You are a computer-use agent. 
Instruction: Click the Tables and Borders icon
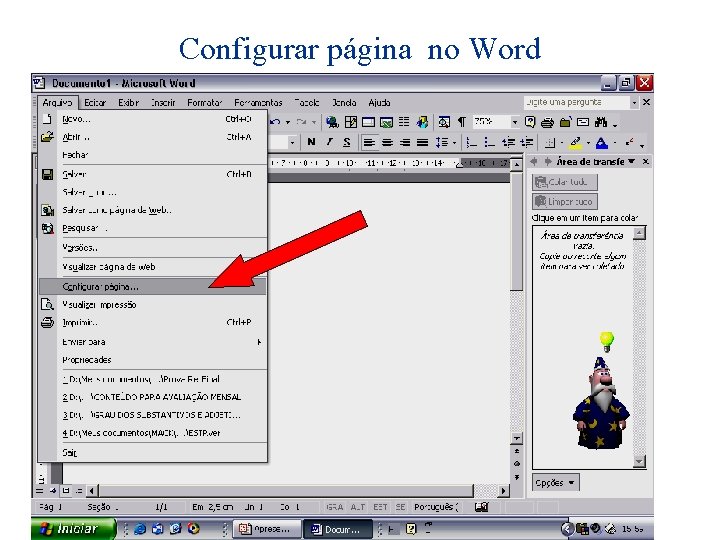tap(351, 122)
